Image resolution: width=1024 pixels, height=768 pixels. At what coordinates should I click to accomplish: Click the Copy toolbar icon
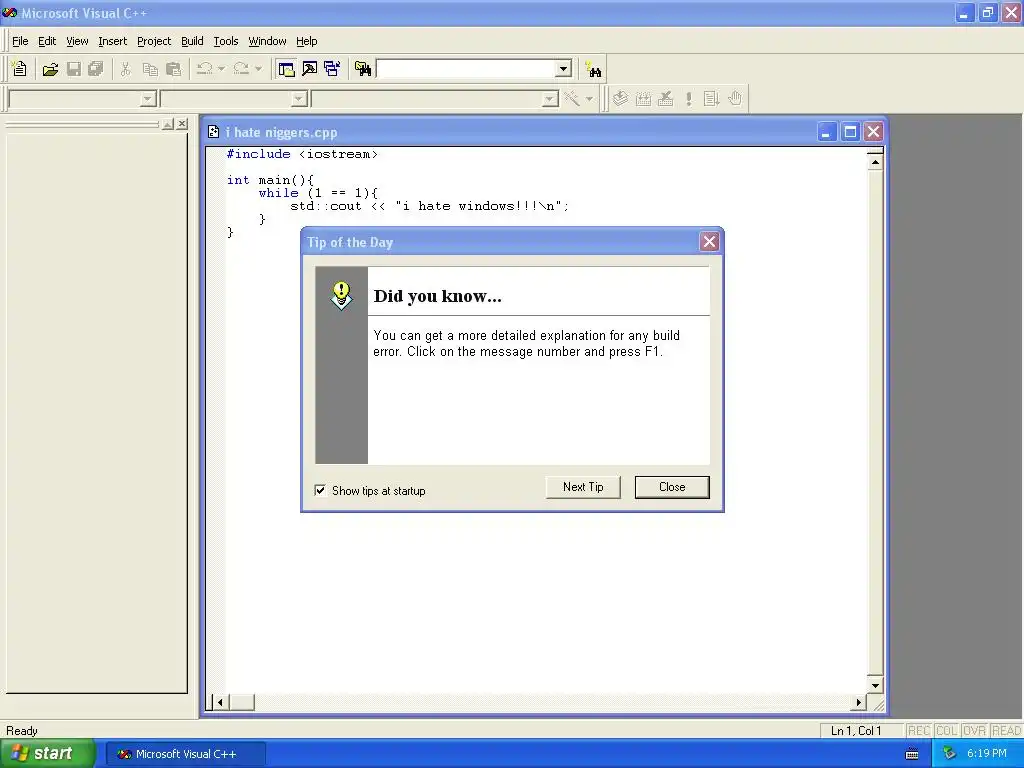tap(150, 69)
